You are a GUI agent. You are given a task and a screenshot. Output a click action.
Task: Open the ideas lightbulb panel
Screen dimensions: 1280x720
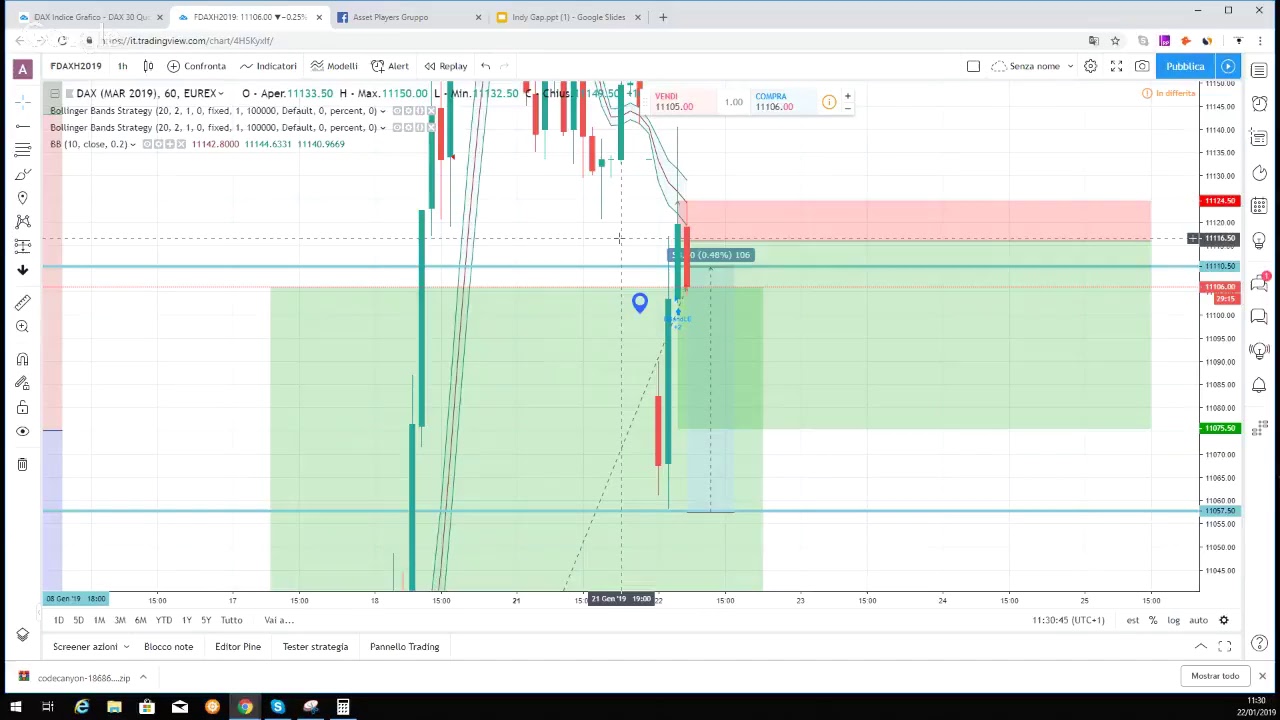(x=1259, y=241)
